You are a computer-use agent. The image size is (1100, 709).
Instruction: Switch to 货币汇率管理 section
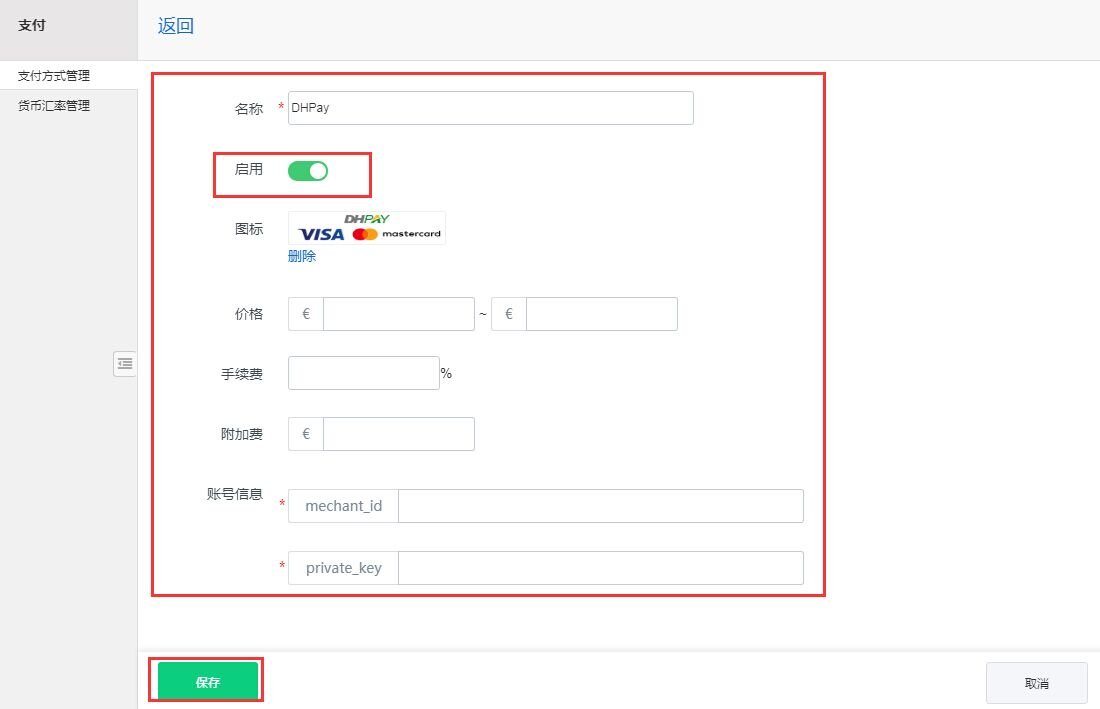click(x=54, y=104)
